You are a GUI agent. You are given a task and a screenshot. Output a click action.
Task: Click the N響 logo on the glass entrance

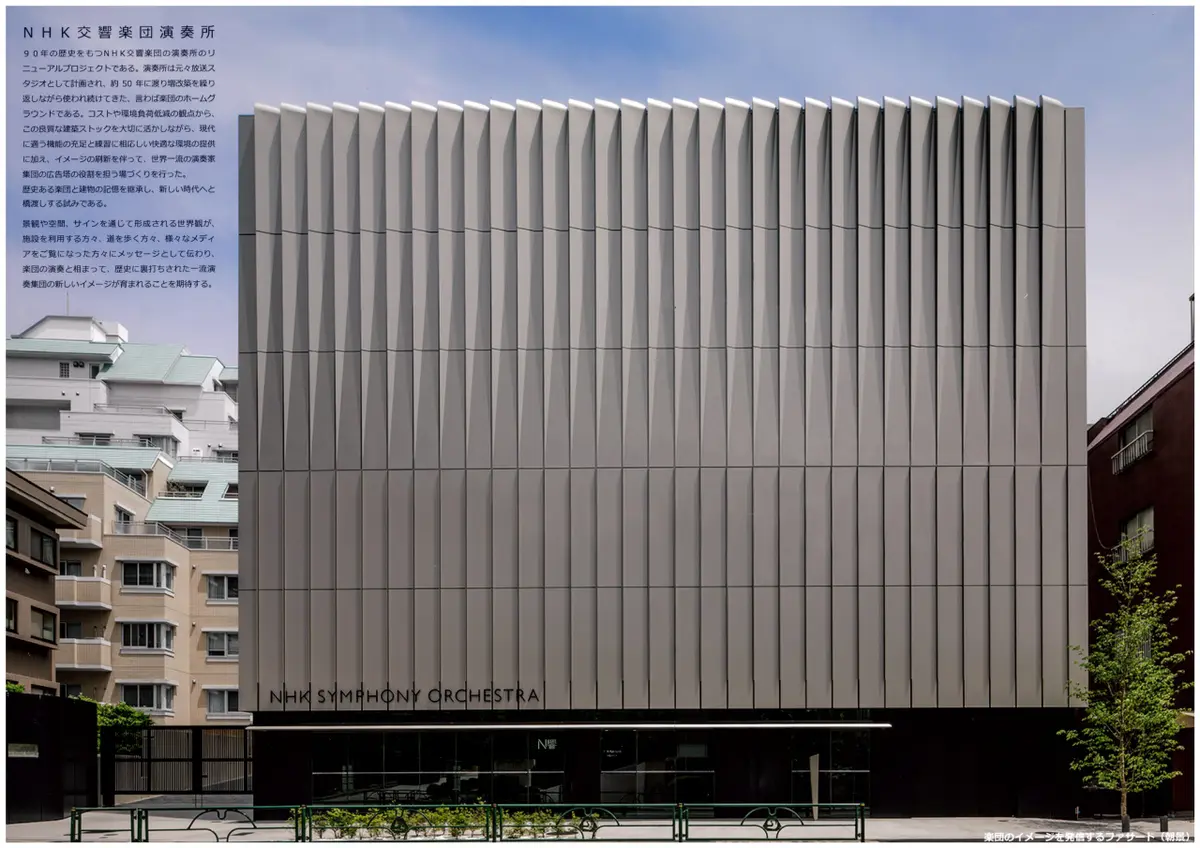546,744
